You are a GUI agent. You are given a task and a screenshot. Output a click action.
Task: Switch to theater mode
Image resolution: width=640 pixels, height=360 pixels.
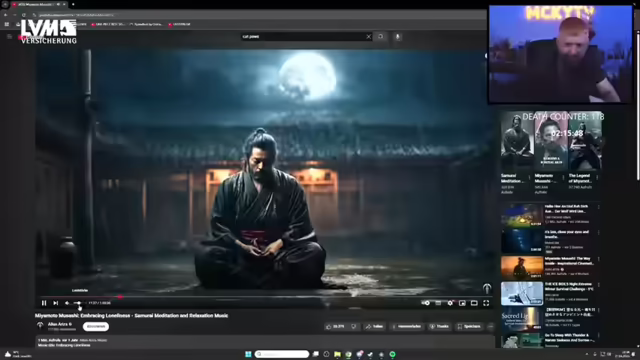tap(474, 303)
